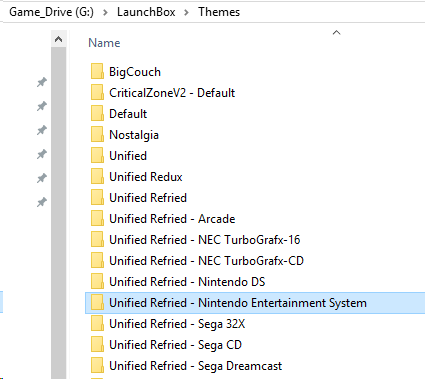This screenshot has width=425, height=379.
Task: Go to LaunchBox in the breadcrumb path
Action: pos(146,12)
